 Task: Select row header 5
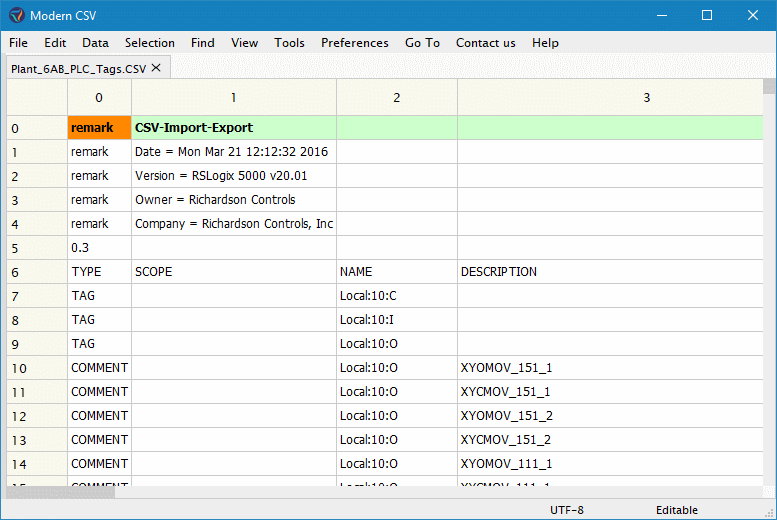[37, 248]
